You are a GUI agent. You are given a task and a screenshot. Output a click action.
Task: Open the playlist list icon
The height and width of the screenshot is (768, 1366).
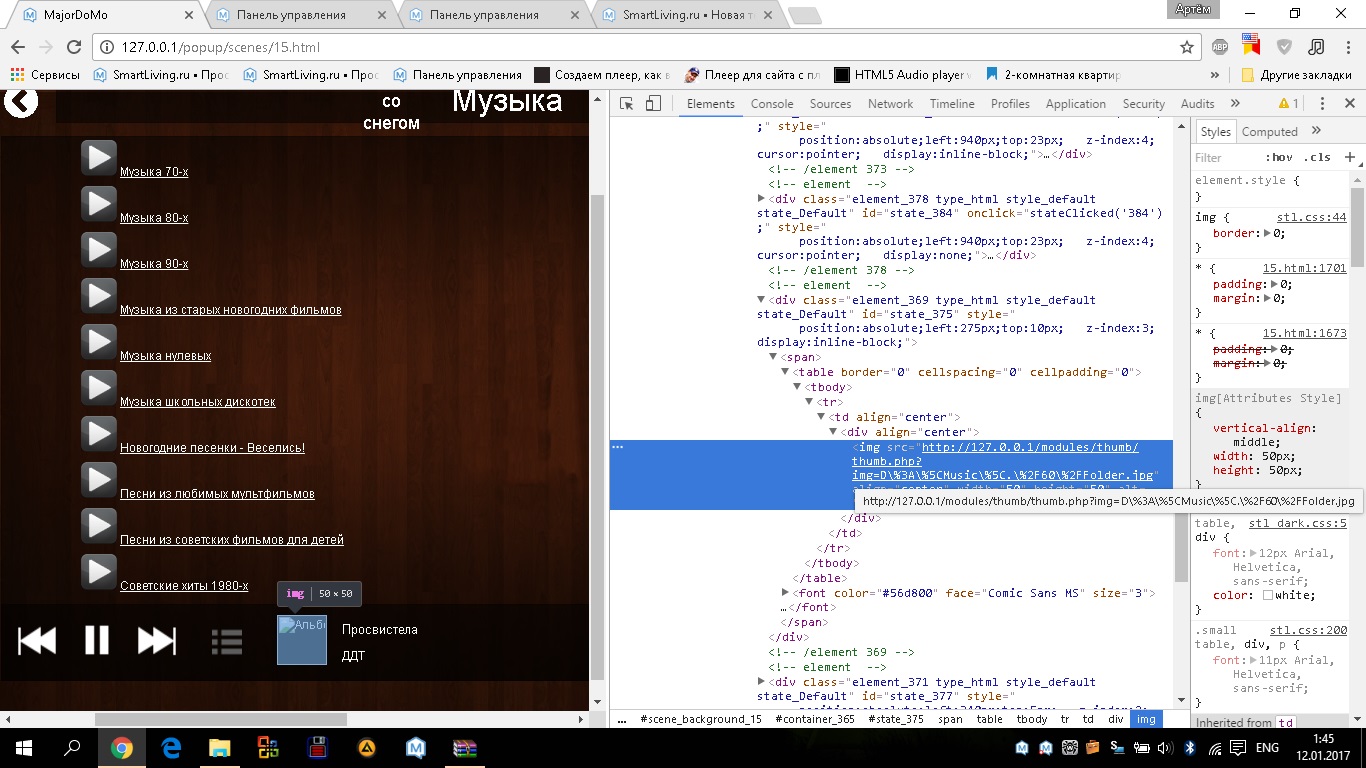point(227,641)
